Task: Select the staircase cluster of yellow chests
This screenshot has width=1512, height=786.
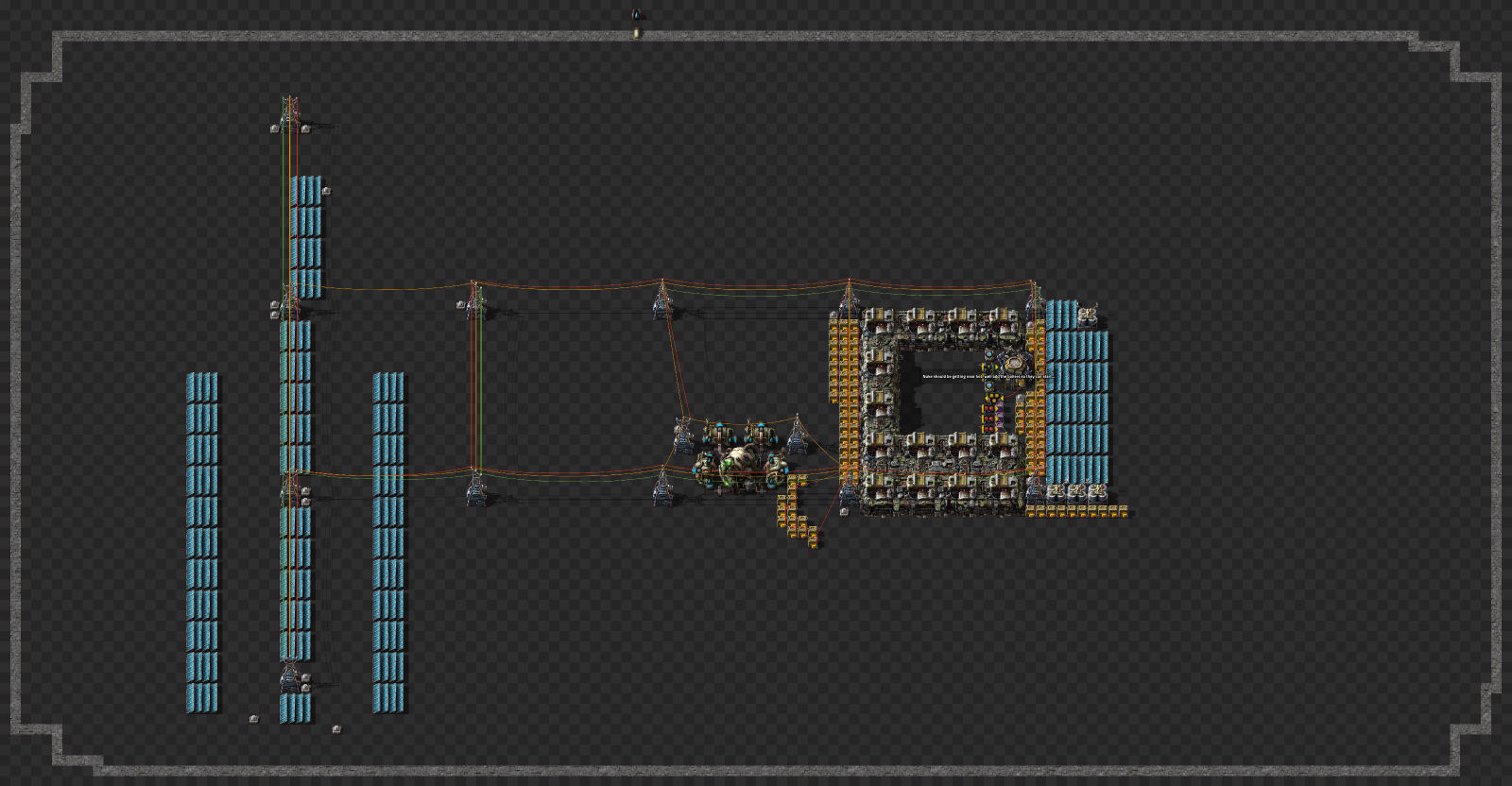Action: [797, 510]
